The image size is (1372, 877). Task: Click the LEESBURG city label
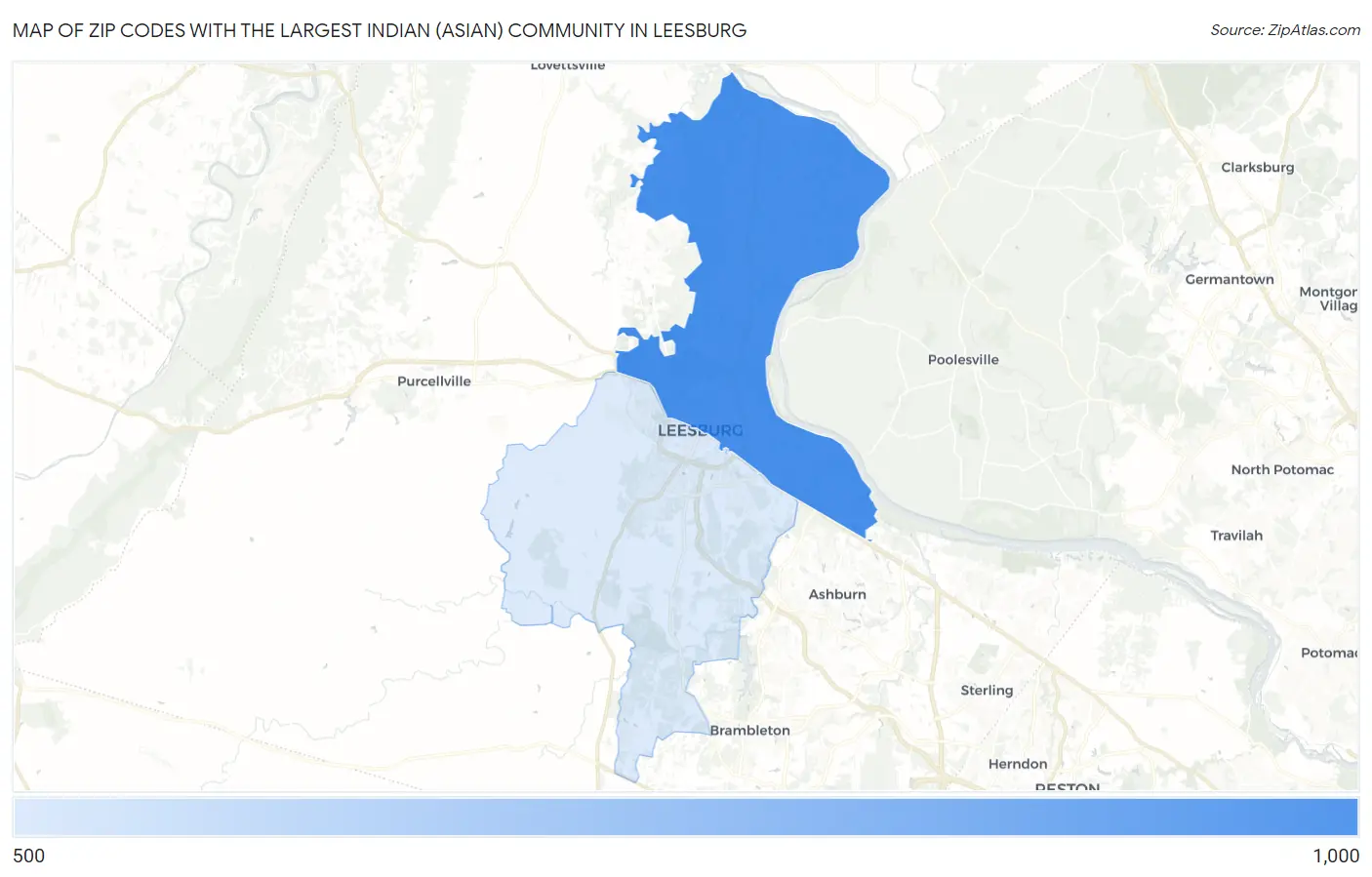(x=701, y=430)
